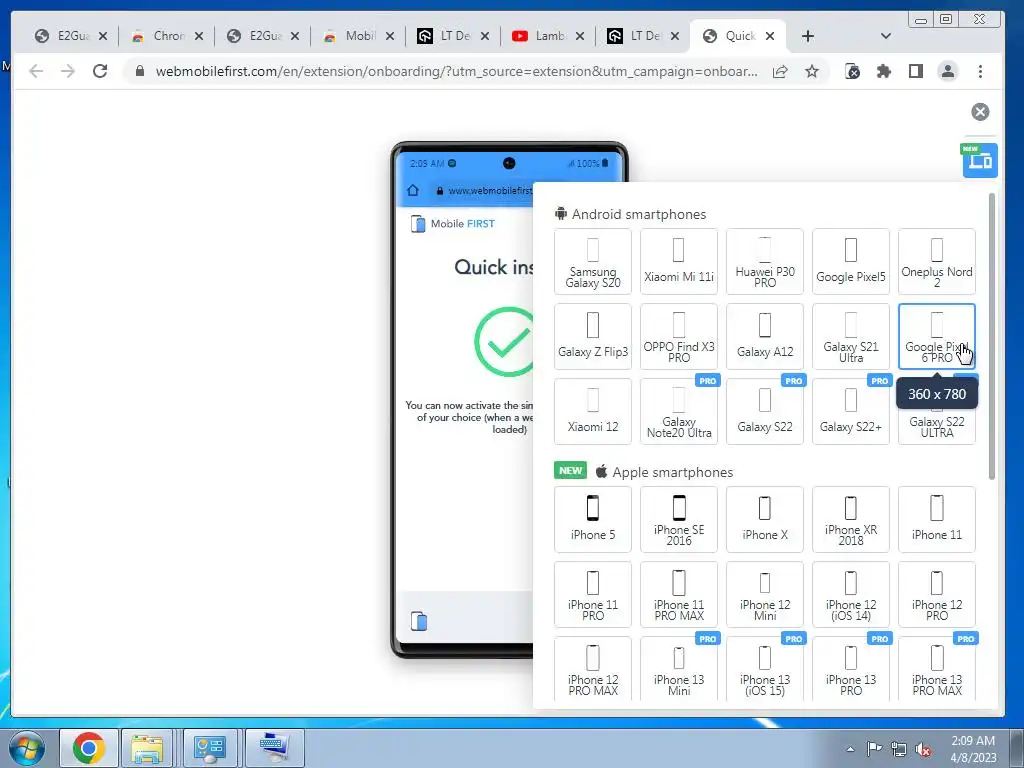Select the Oneplus Nord 2 device
This screenshot has height=768, width=1024.
pos(936,261)
